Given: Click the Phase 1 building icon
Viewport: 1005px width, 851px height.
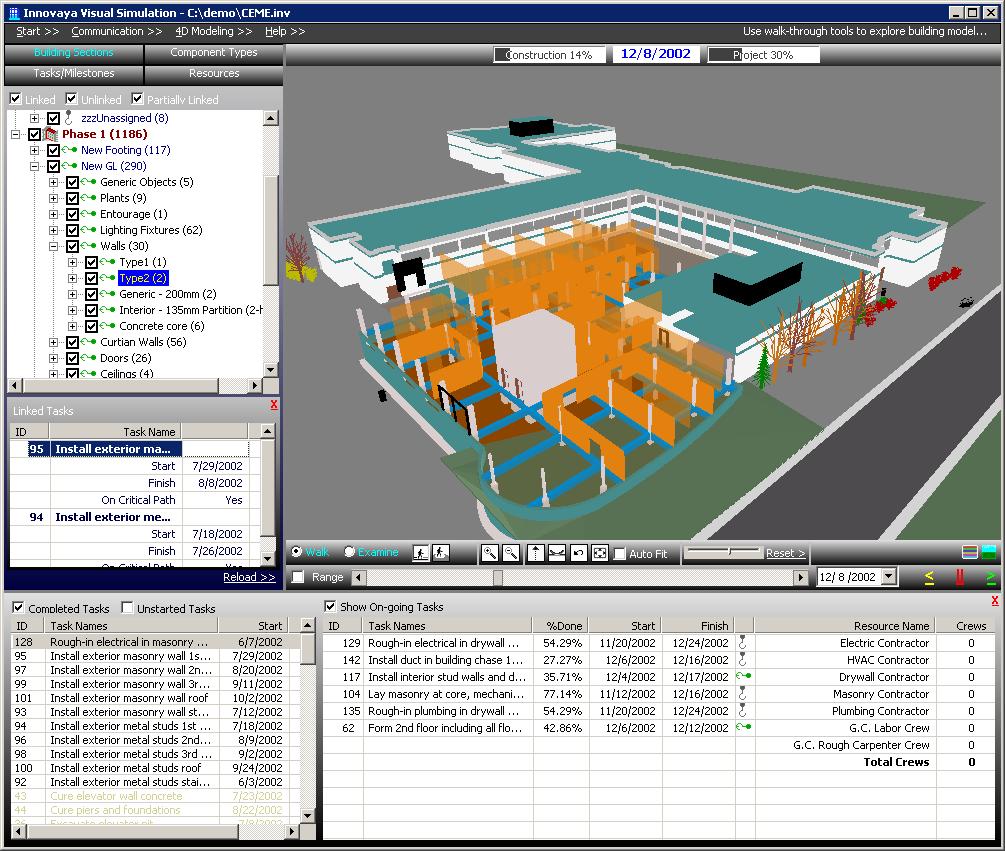Looking at the screenshot, I should [51, 134].
